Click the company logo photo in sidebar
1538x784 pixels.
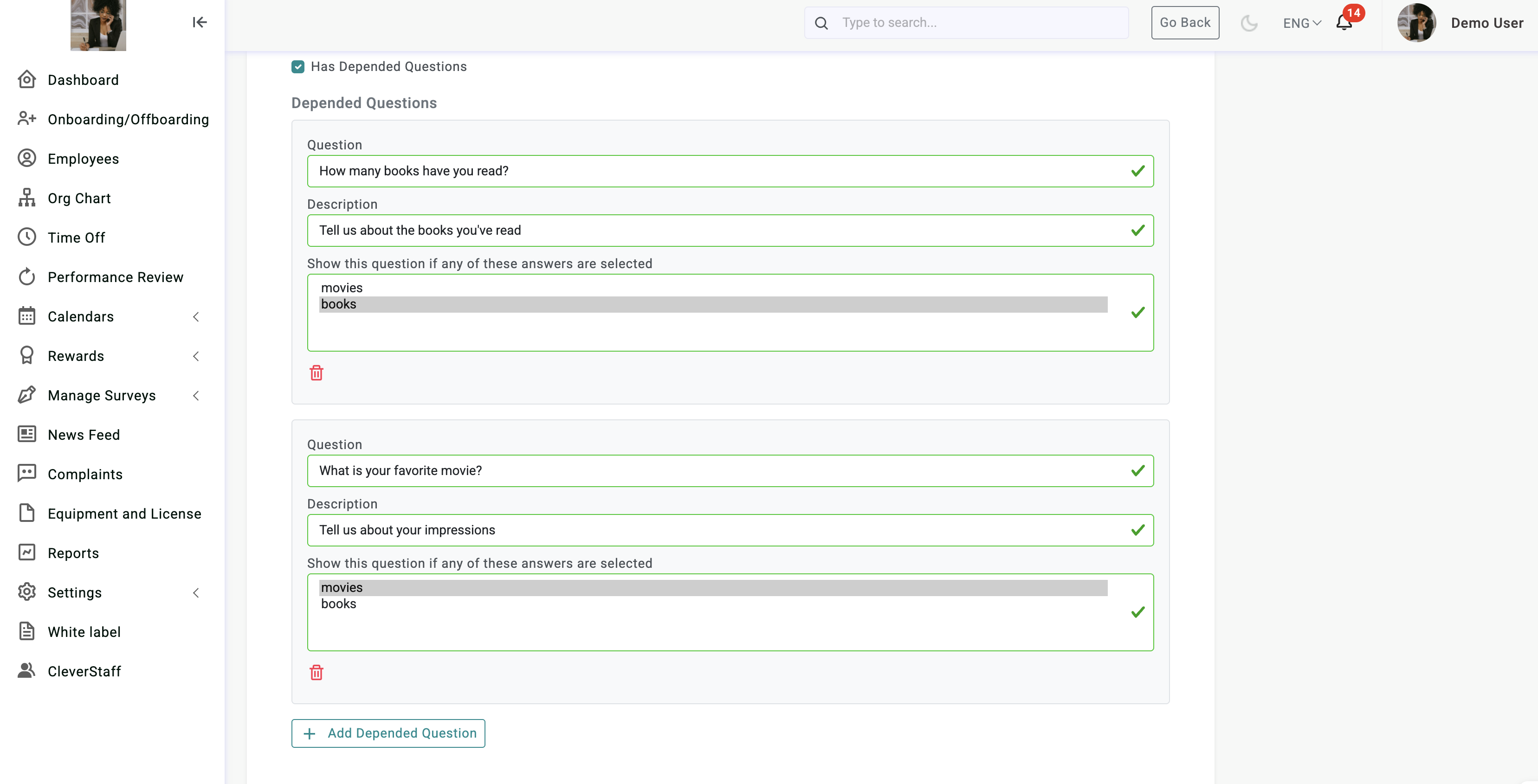98,25
